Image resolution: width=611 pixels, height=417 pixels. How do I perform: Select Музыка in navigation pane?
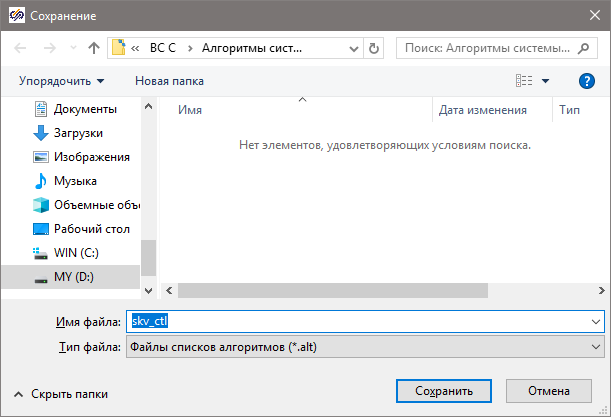(74, 181)
